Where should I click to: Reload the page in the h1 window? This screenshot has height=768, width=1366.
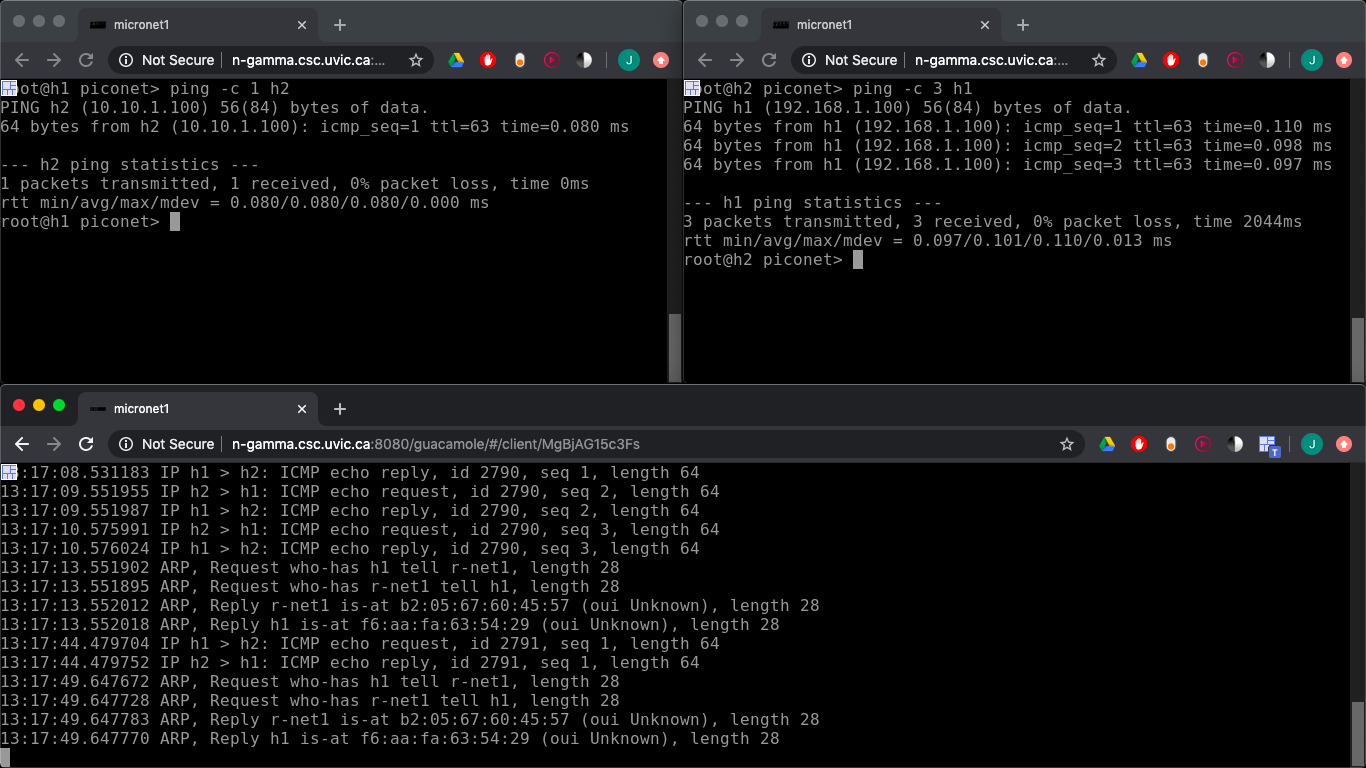[86, 60]
